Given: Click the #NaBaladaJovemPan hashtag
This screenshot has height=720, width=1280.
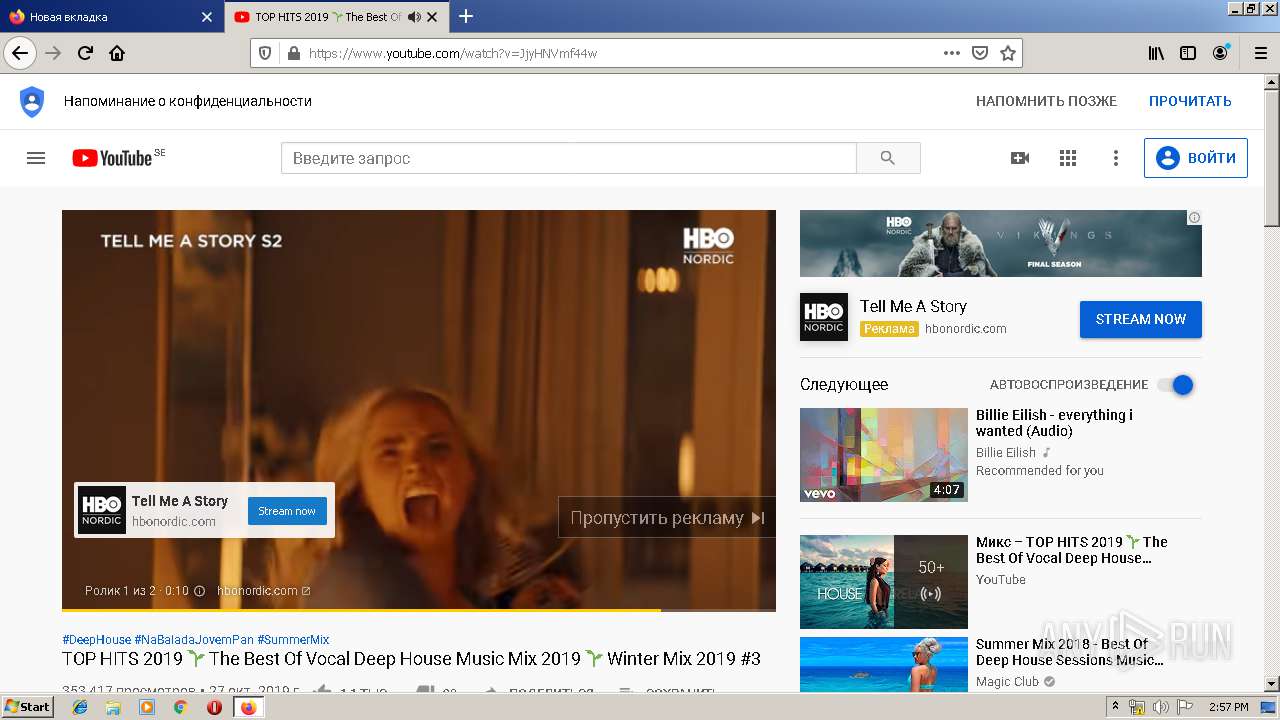Looking at the screenshot, I should click(x=194, y=640).
